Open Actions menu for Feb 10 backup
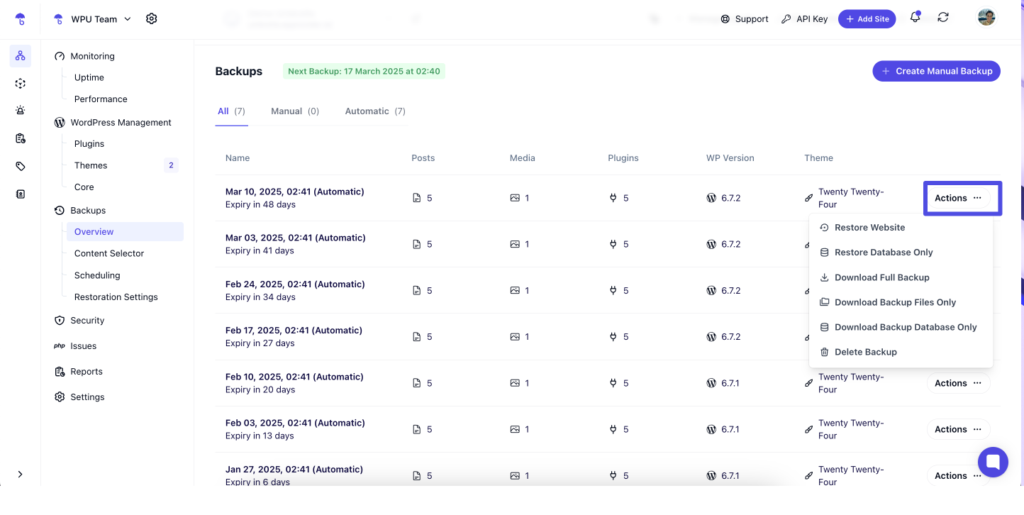This screenshot has height=515, width=1024. pos(958,383)
